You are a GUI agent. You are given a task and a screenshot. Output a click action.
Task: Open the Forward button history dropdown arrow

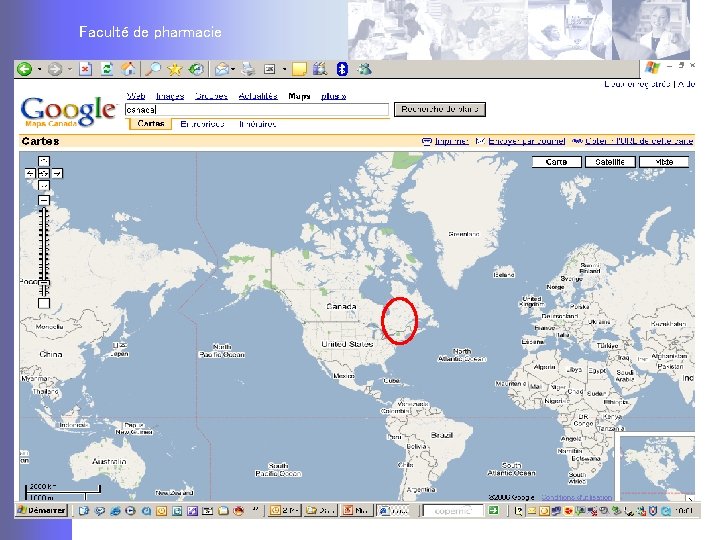(x=70, y=69)
